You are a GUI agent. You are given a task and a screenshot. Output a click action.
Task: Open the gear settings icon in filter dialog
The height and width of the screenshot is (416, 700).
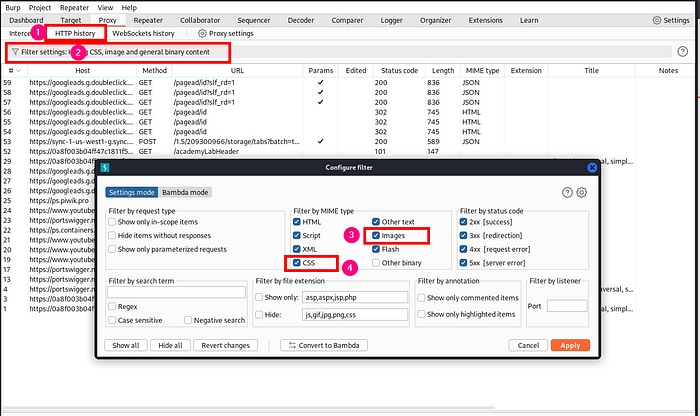pyautogui.click(x=581, y=192)
